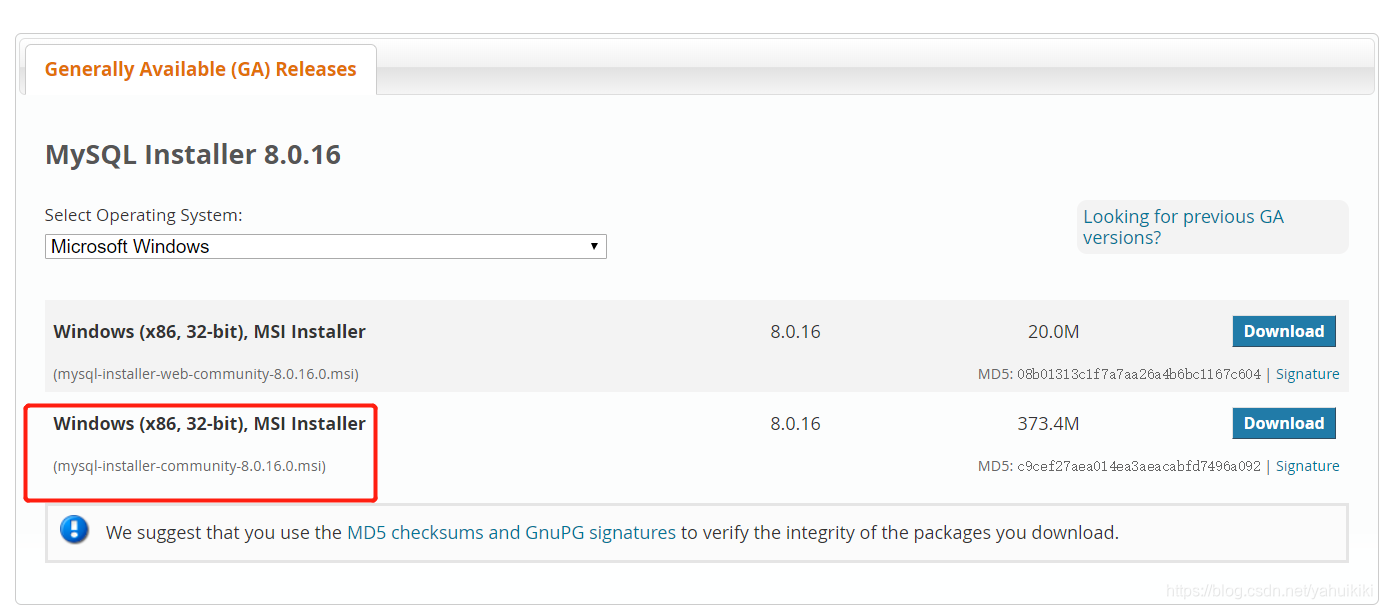Open Signature link for the 373.4M installer
The height and width of the screenshot is (609, 1382).
click(1307, 466)
